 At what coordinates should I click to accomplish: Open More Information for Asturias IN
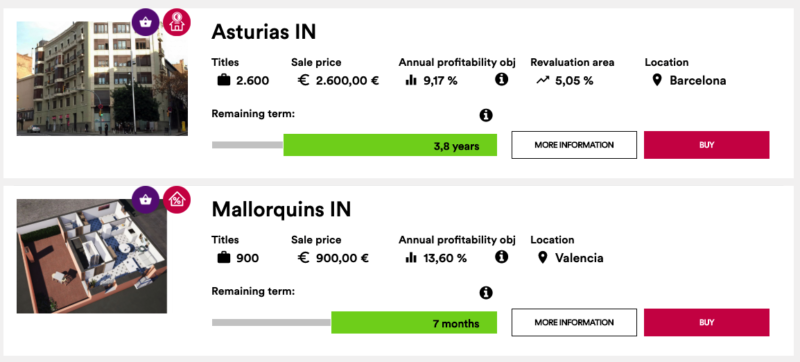click(x=574, y=145)
